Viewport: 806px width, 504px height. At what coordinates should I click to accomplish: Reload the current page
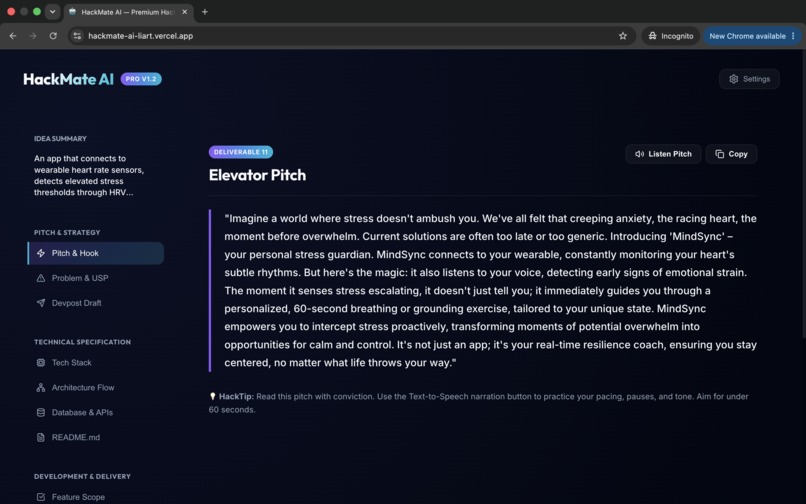53,36
